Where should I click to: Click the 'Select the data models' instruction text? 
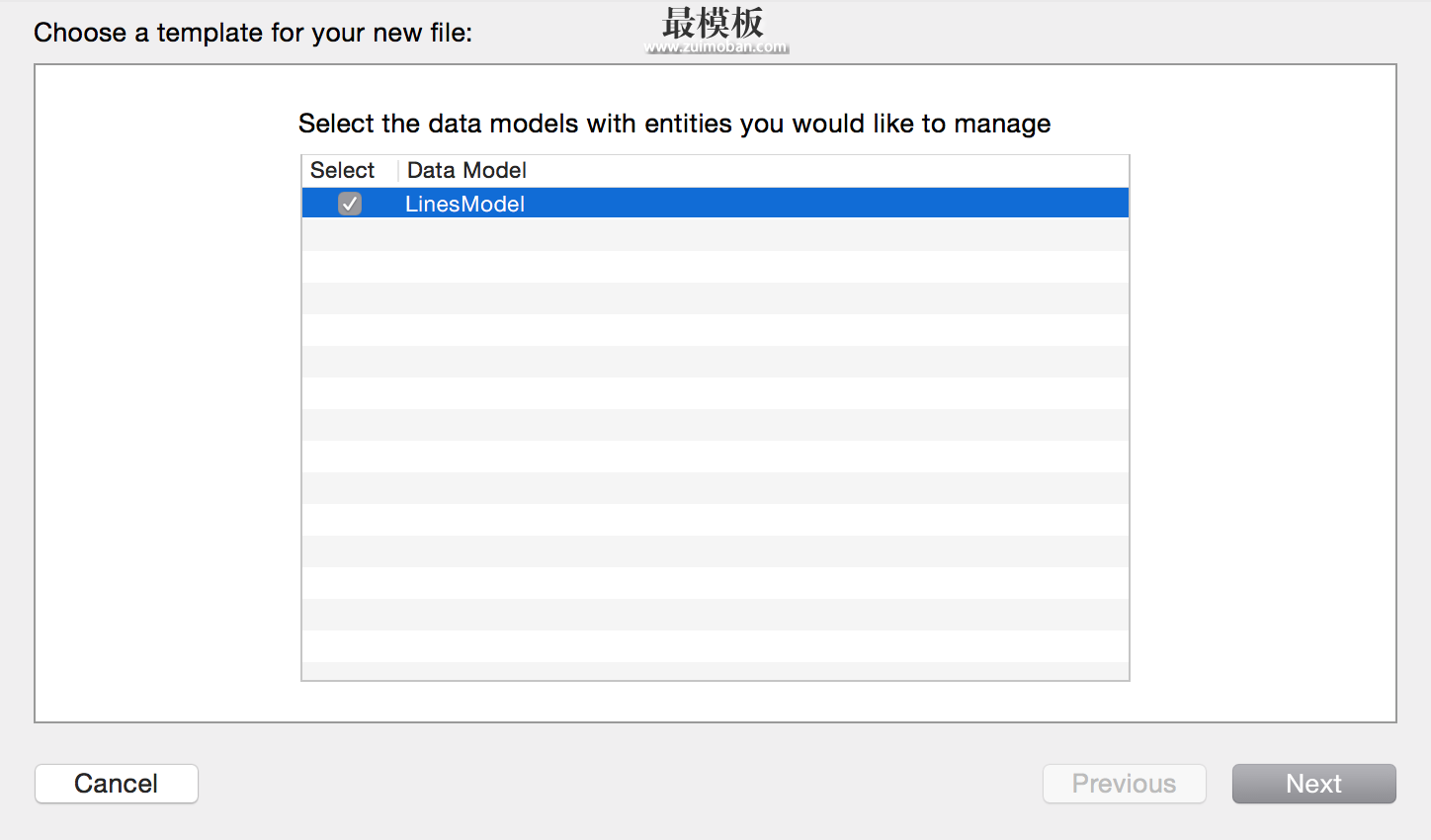pyautogui.click(x=674, y=124)
